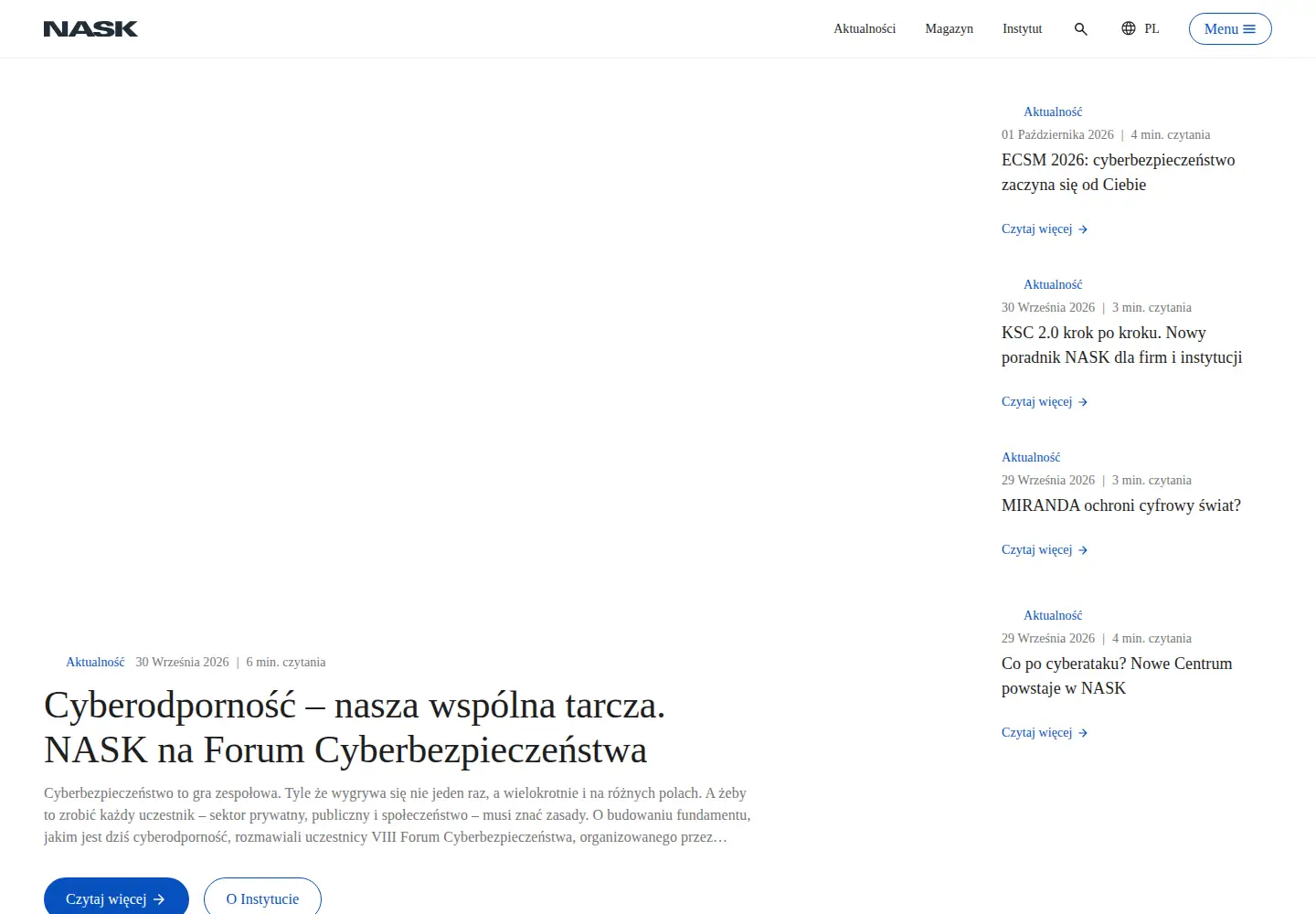Click Czytaj więcej under ECSM 2026
This screenshot has width=1316, height=914.
(1045, 229)
